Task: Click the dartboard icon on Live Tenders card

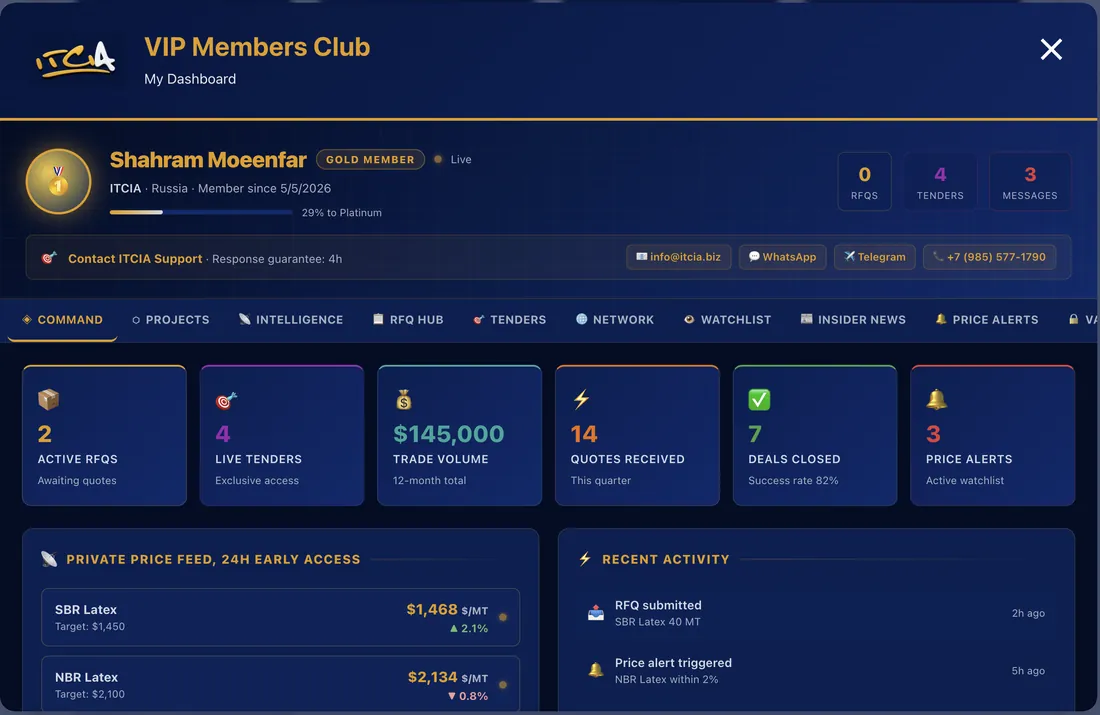Action: click(x=226, y=400)
